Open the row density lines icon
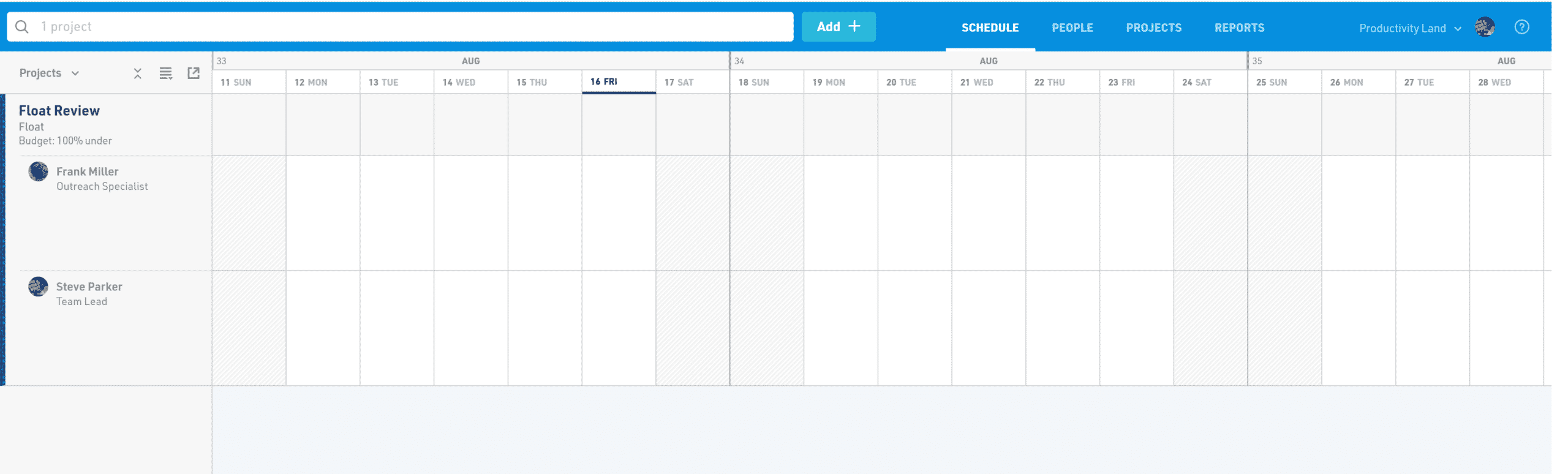 click(x=166, y=73)
